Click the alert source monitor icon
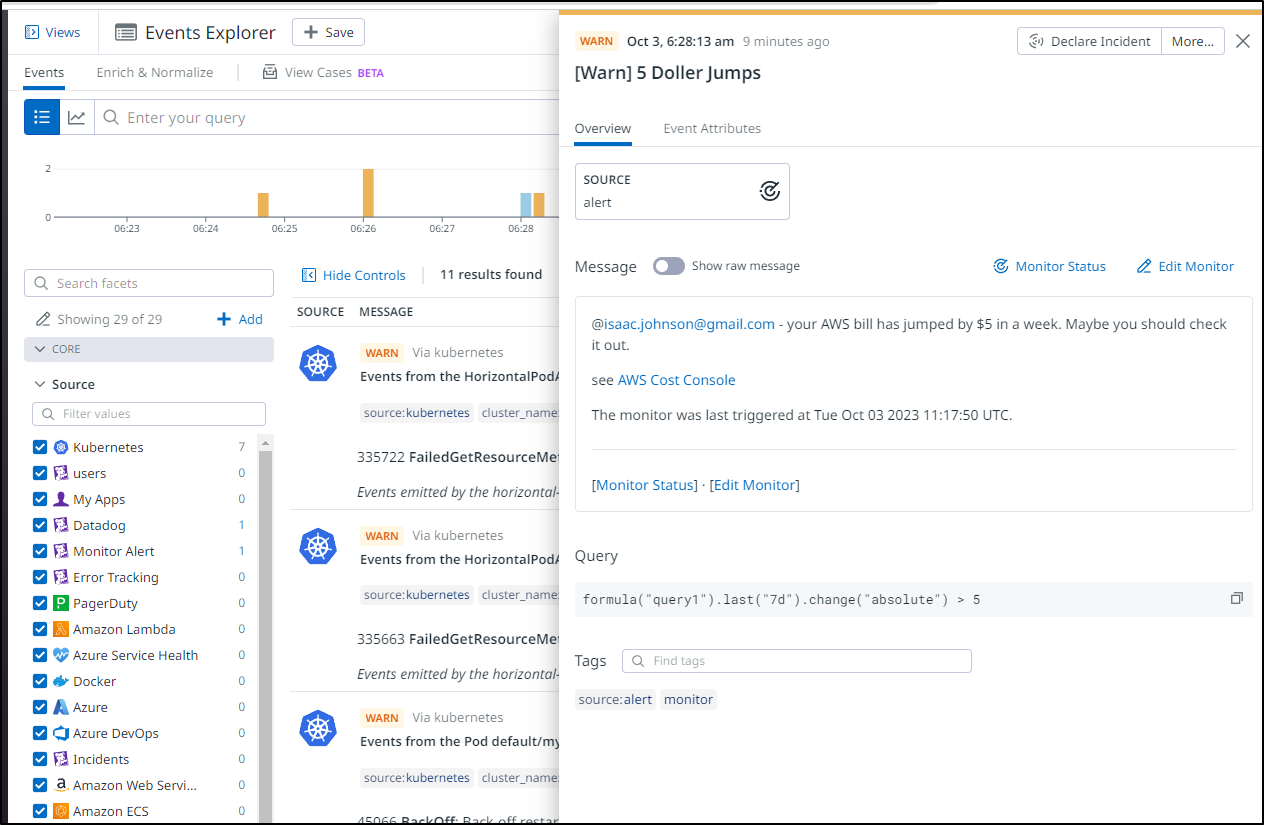1264x825 pixels. 769,191
